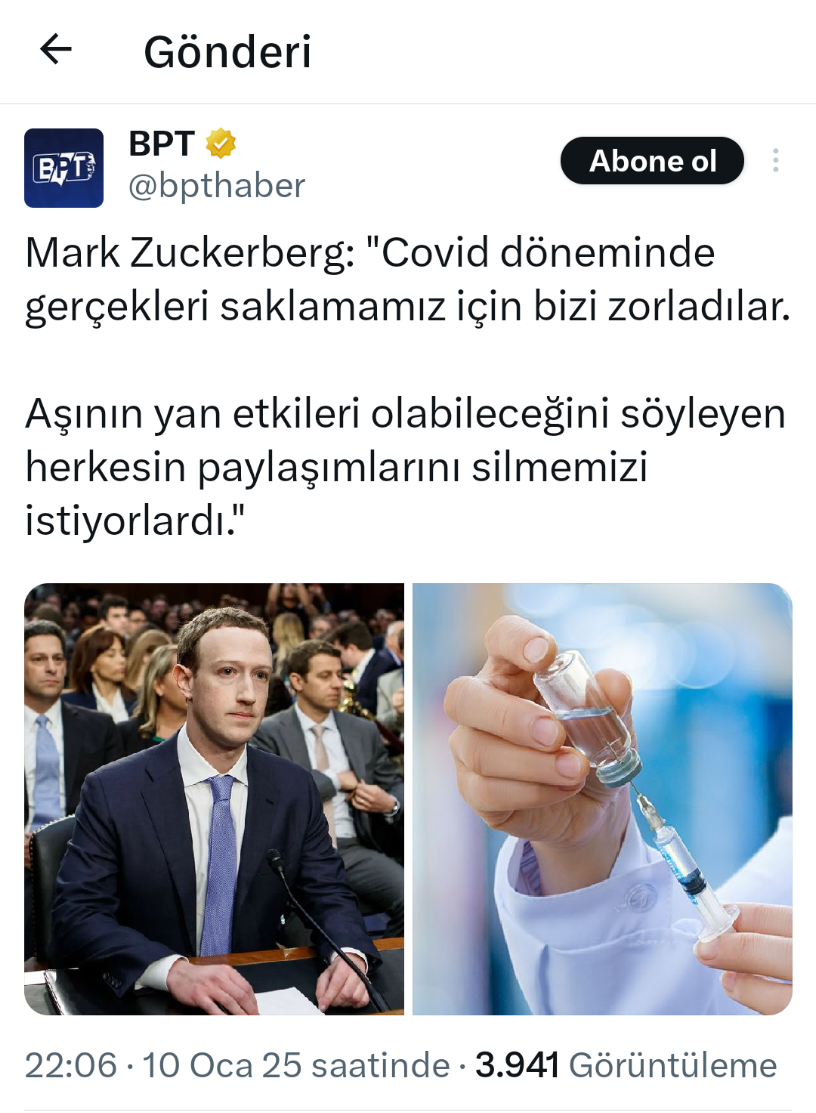The width and height of the screenshot is (816, 1113).
Task: Open the vaccine vial and syringe photo
Action: (602, 799)
